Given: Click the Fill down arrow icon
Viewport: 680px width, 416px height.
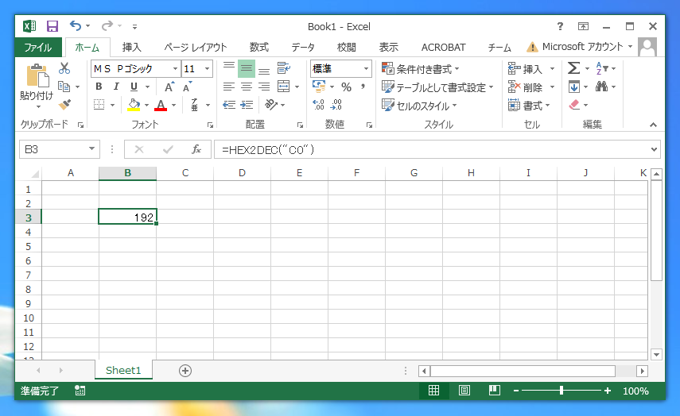Looking at the screenshot, I should (574, 87).
